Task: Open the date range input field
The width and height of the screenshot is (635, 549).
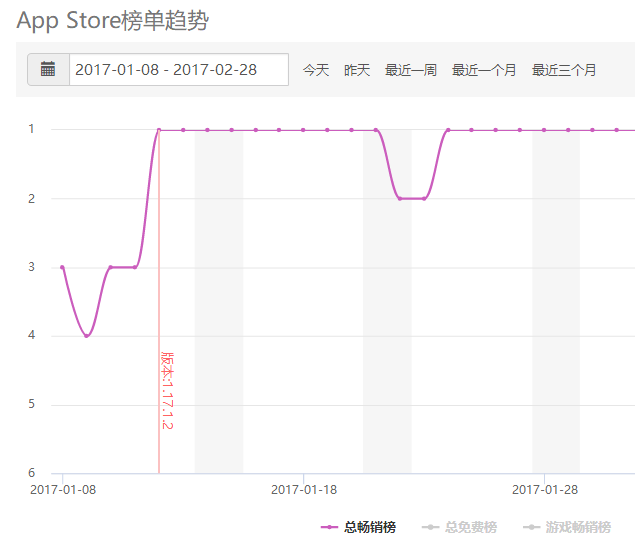Action: point(178,70)
